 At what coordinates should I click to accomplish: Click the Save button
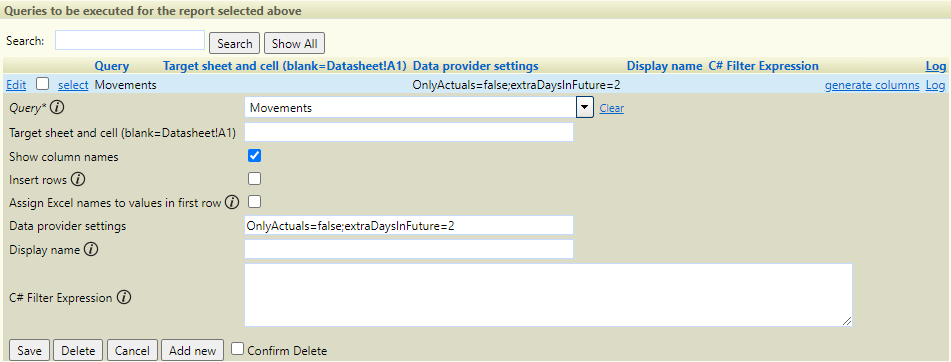(x=30, y=350)
